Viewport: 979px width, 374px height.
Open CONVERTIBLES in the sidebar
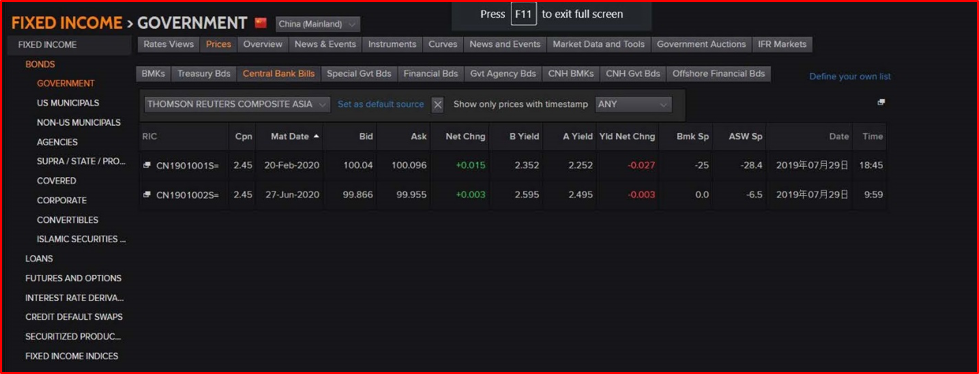[67, 220]
